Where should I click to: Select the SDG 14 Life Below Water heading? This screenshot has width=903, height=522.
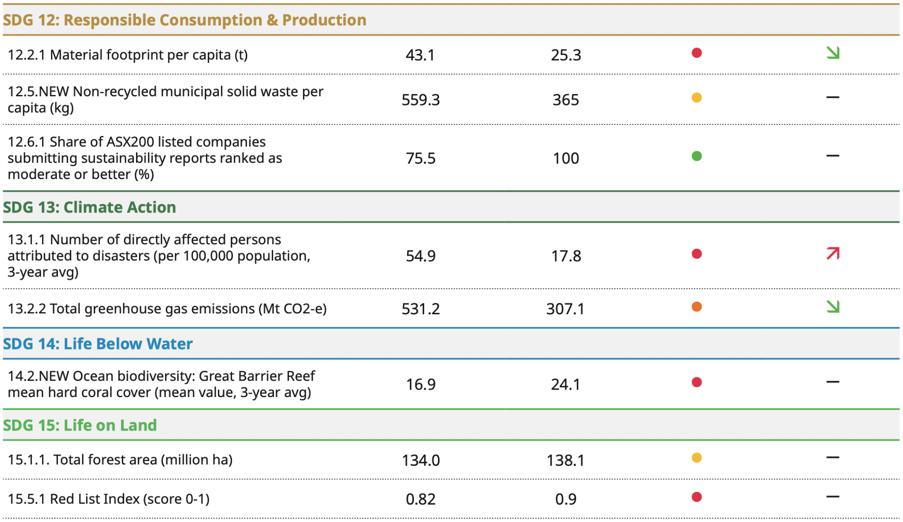point(98,344)
